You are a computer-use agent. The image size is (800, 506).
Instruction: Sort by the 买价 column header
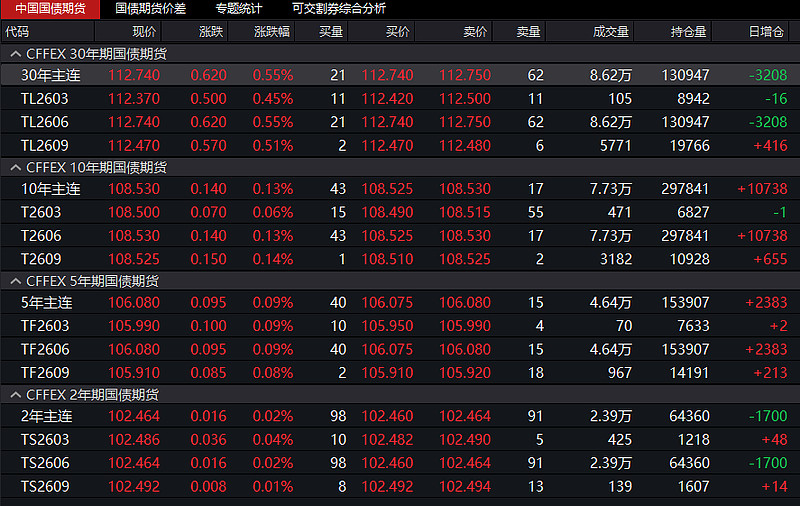(382, 32)
